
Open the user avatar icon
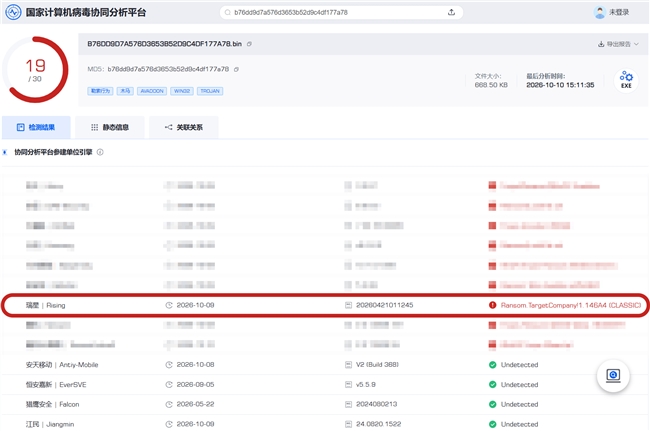(599, 12)
